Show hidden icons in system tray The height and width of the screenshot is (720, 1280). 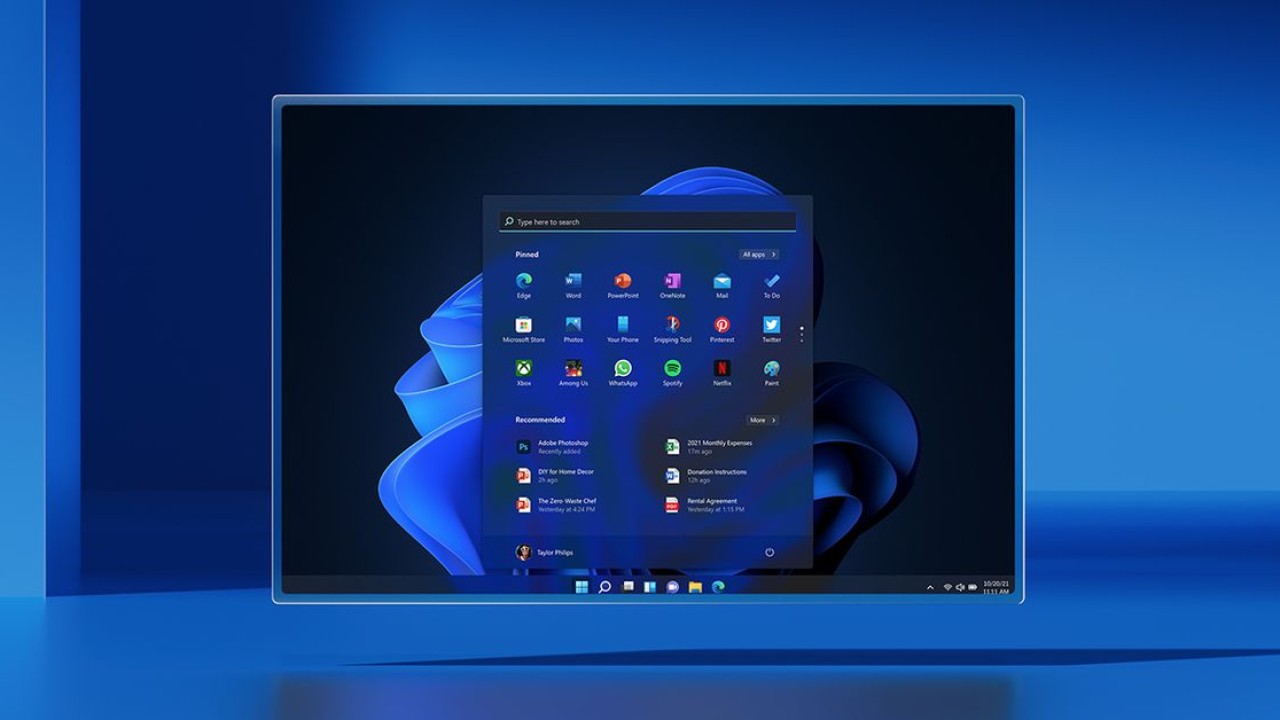coord(930,587)
